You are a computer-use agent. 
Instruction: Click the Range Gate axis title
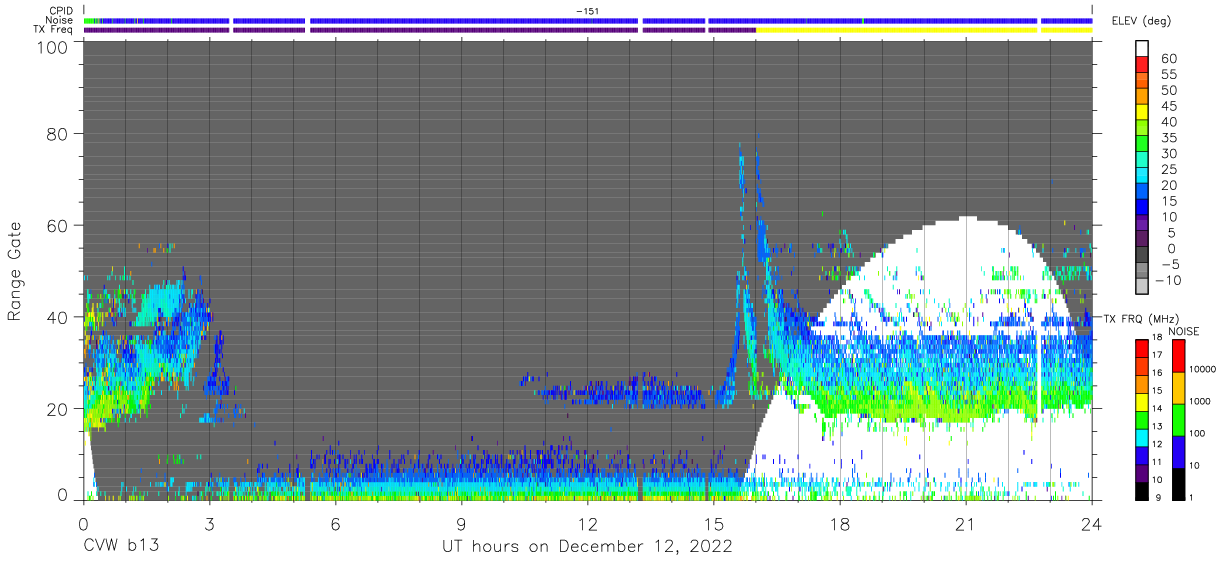[x=15, y=272]
